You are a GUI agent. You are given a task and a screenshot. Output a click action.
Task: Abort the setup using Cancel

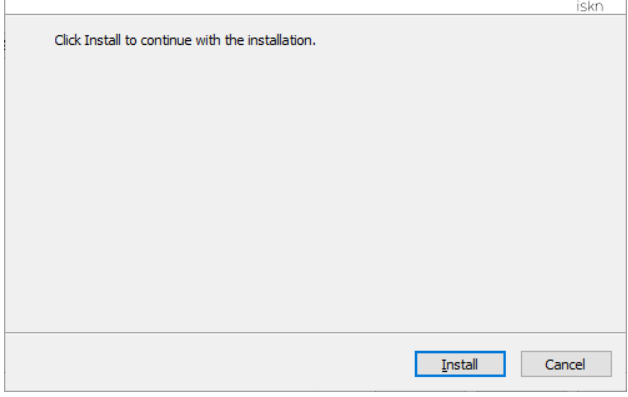click(566, 364)
